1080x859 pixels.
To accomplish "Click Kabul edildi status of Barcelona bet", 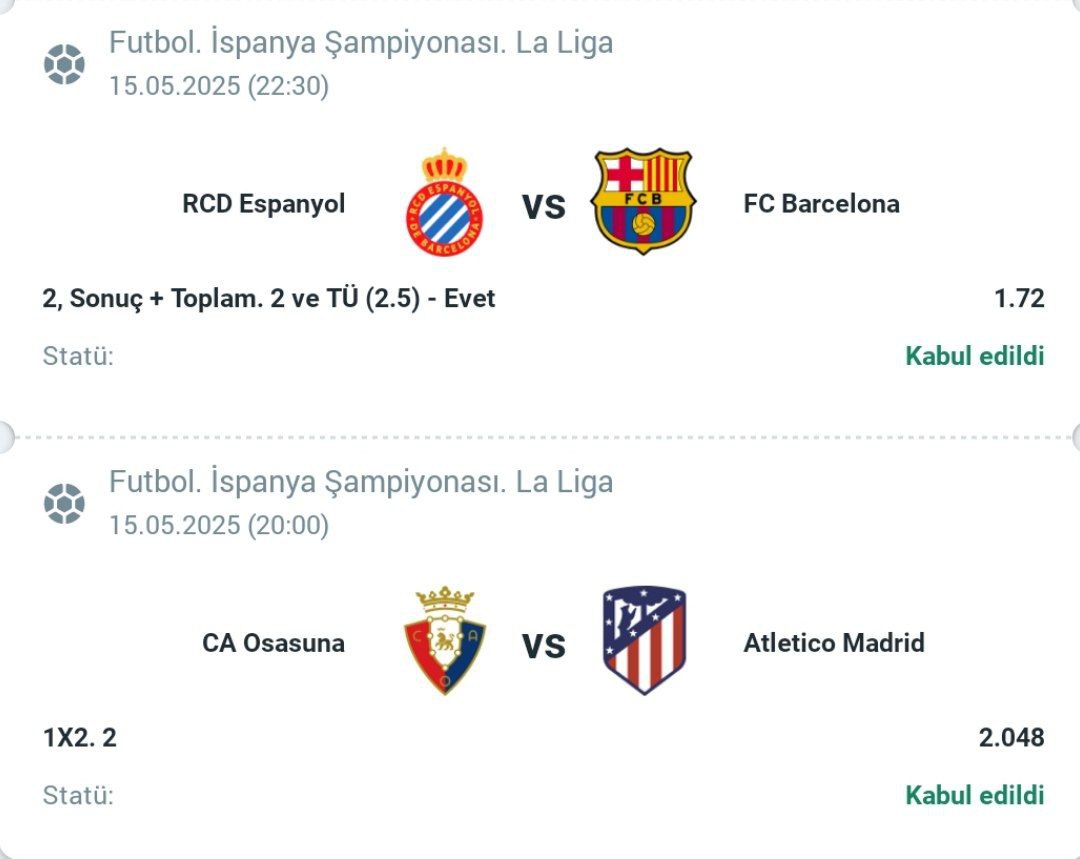I will point(975,356).
